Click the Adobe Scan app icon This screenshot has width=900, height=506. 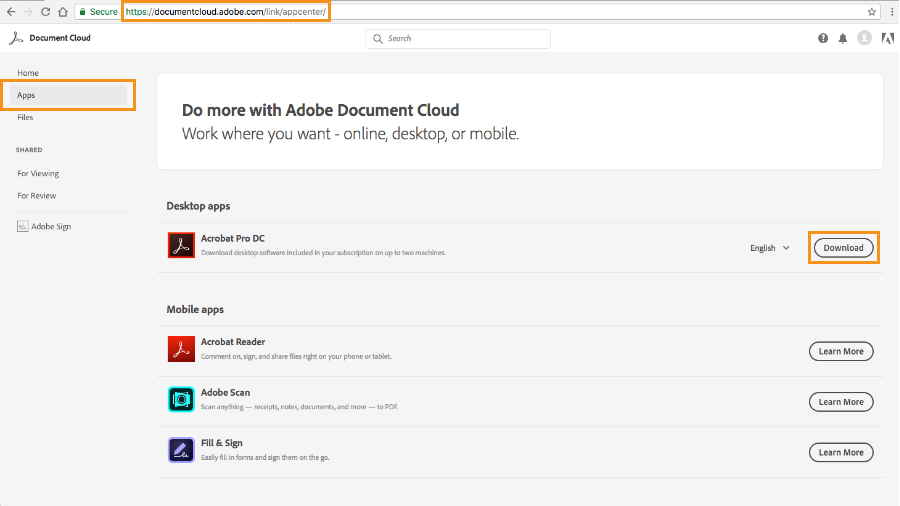pos(181,400)
